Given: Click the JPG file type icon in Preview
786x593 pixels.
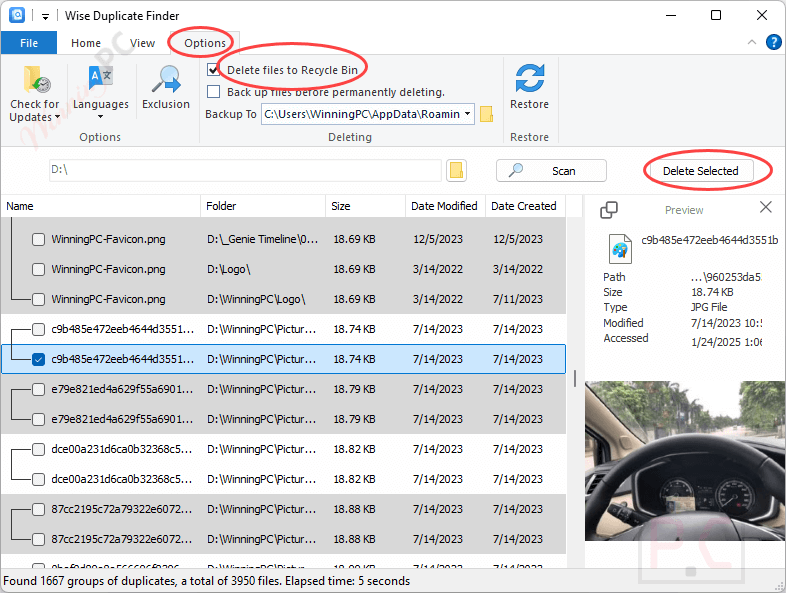Looking at the screenshot, I should click(620, 249).
